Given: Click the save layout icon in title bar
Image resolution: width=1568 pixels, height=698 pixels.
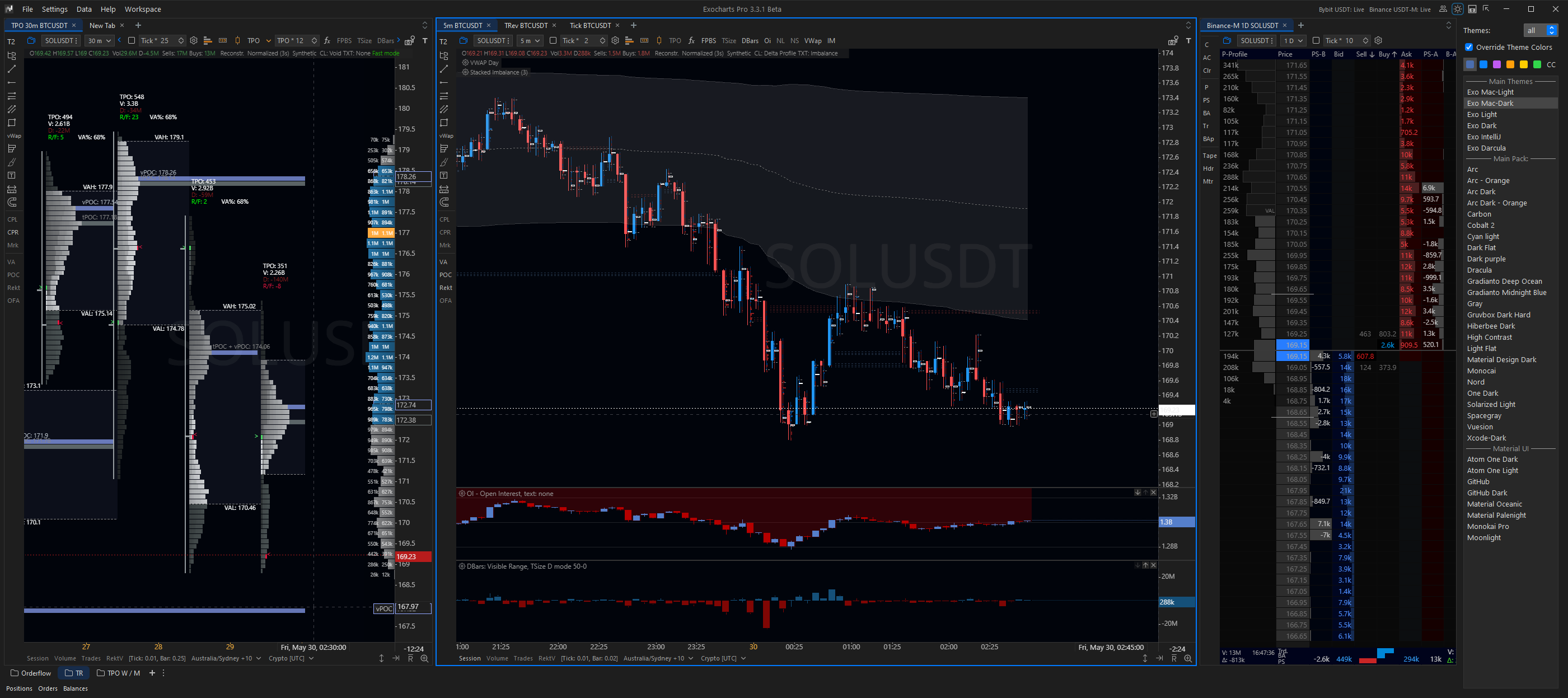Looking at the screenshot, I should click(1472, 9).
